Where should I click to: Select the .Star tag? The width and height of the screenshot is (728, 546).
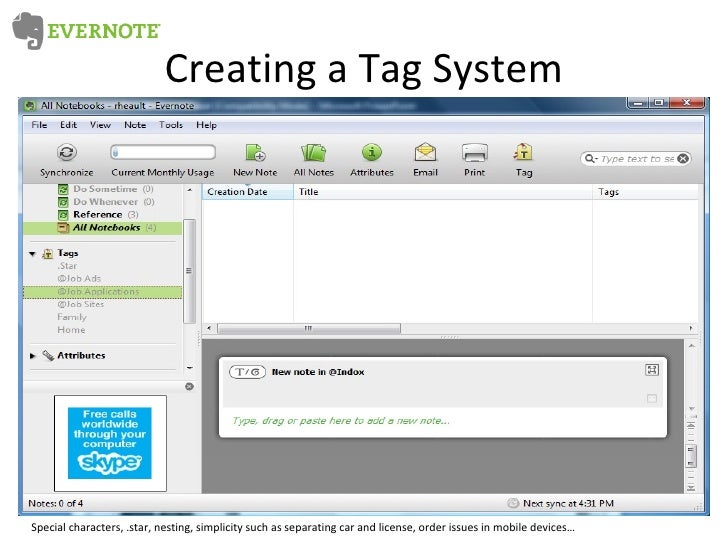tap(67, 266)
